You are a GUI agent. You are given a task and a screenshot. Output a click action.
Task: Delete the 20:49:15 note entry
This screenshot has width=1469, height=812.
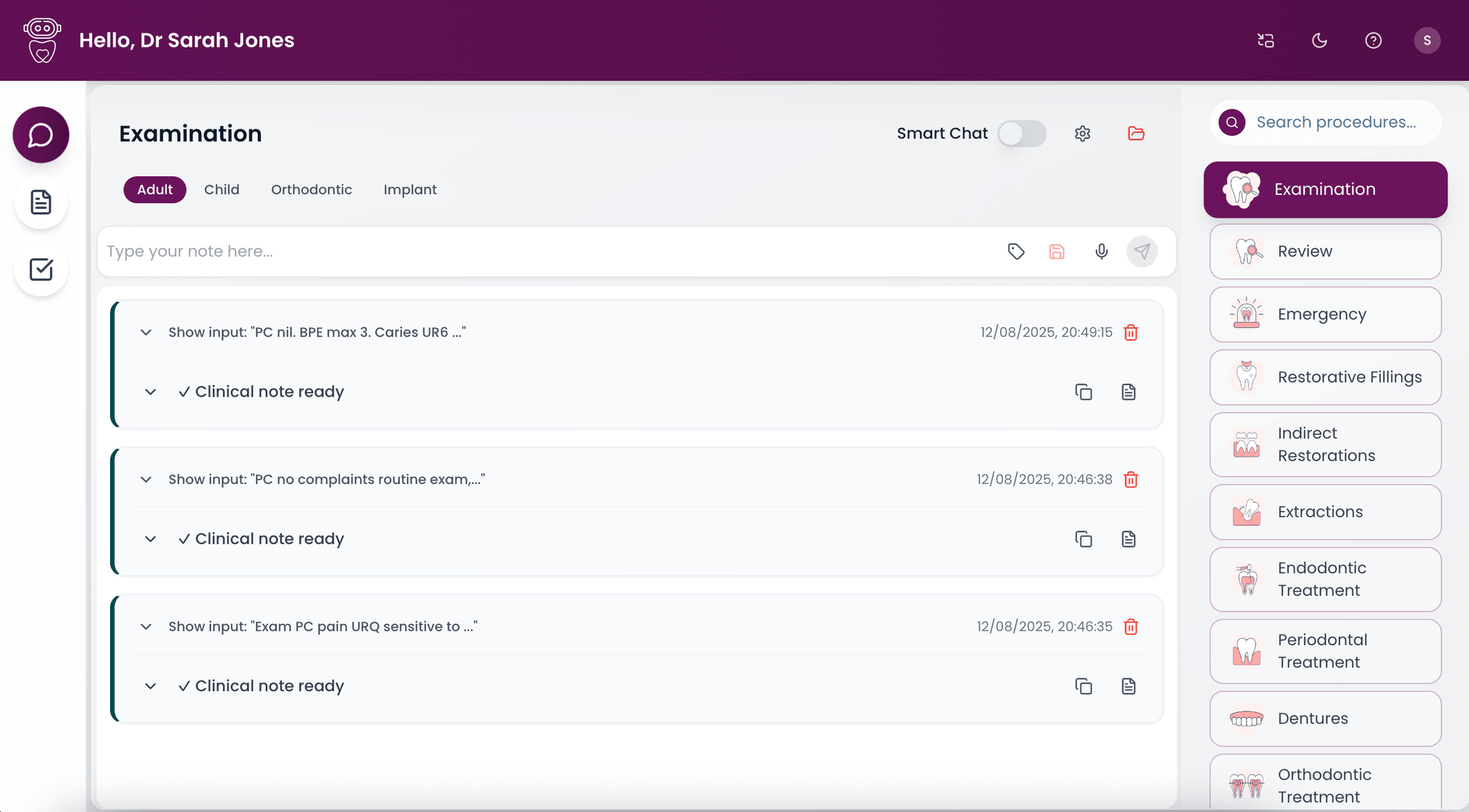pos(1130,333)
